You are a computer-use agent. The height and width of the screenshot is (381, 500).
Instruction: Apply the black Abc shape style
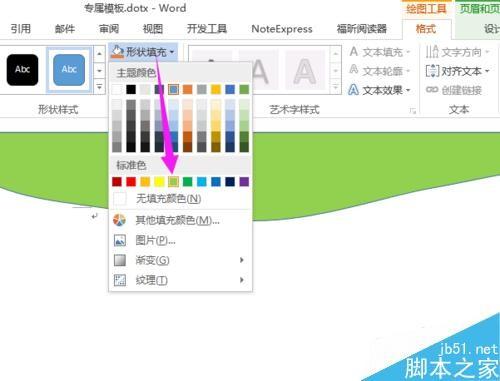22,70
